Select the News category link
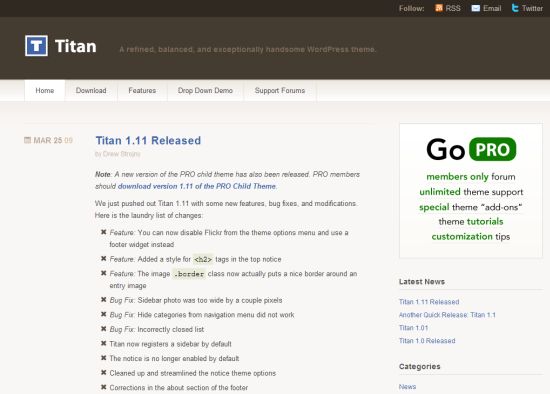Viewport: 550px width, 394px height. pos(407,387)
